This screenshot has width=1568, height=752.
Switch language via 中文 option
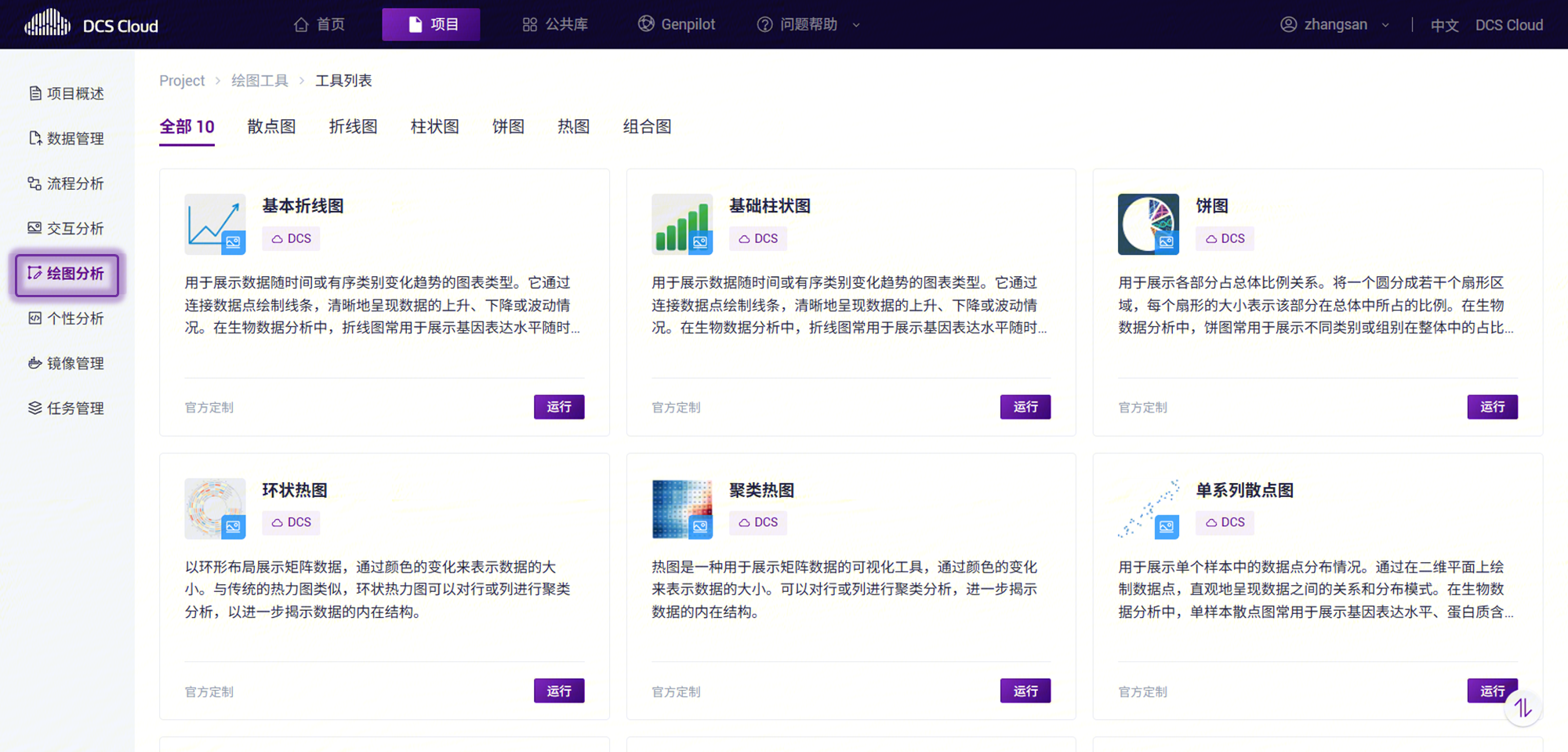(x=1444, y=25)
